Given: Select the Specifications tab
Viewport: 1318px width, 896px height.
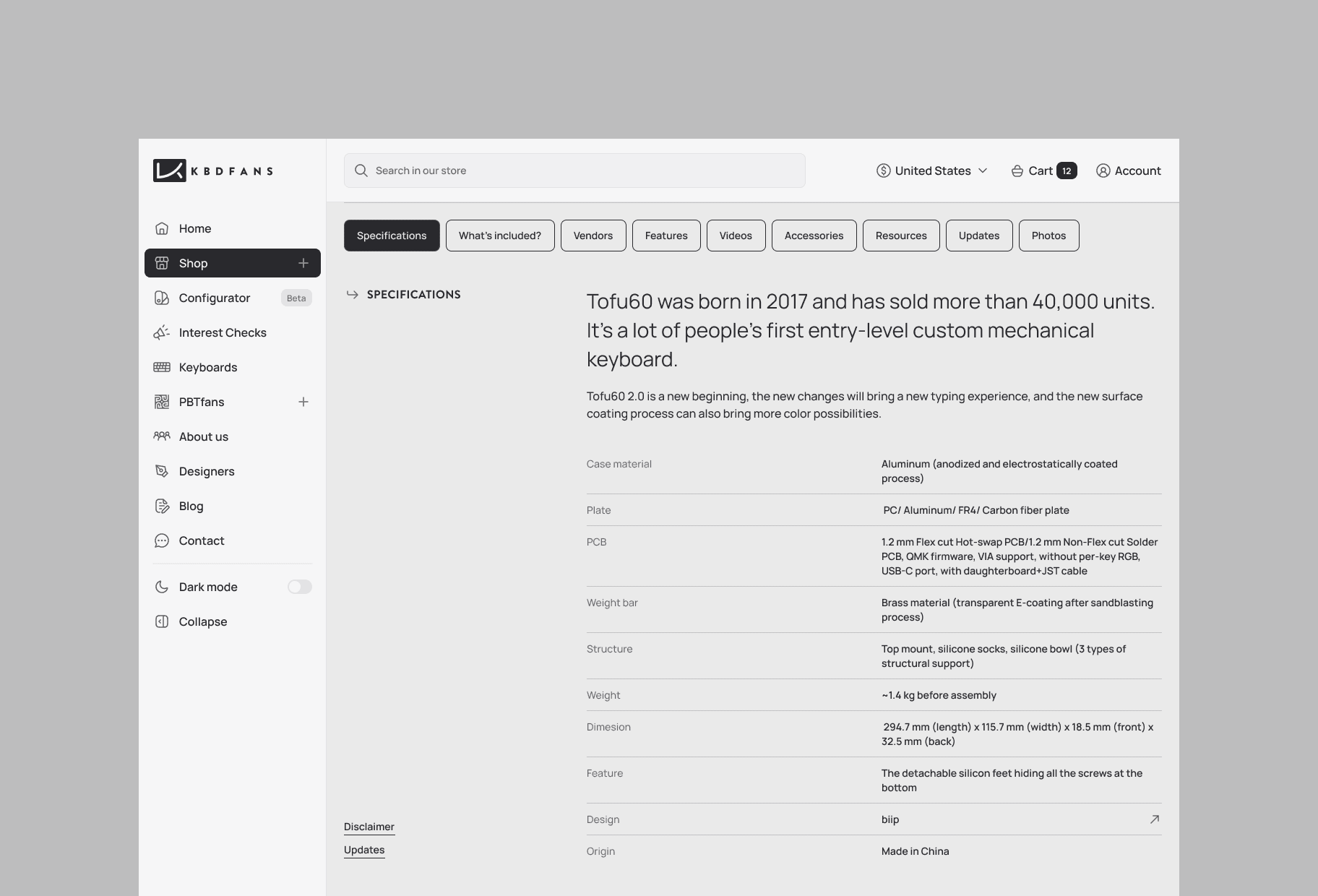Looking at the screenshot, I should (x=392, y=236).
